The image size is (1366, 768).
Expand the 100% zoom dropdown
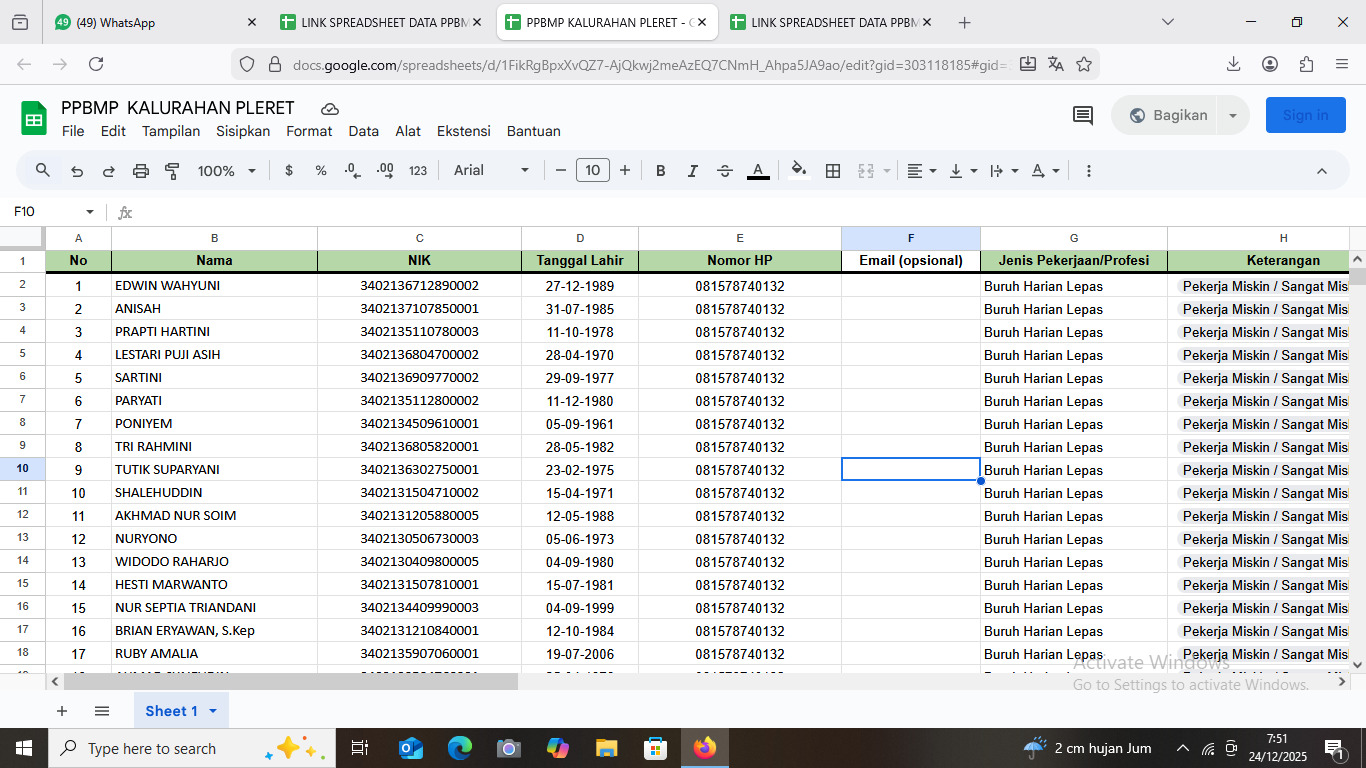point(226,171)
